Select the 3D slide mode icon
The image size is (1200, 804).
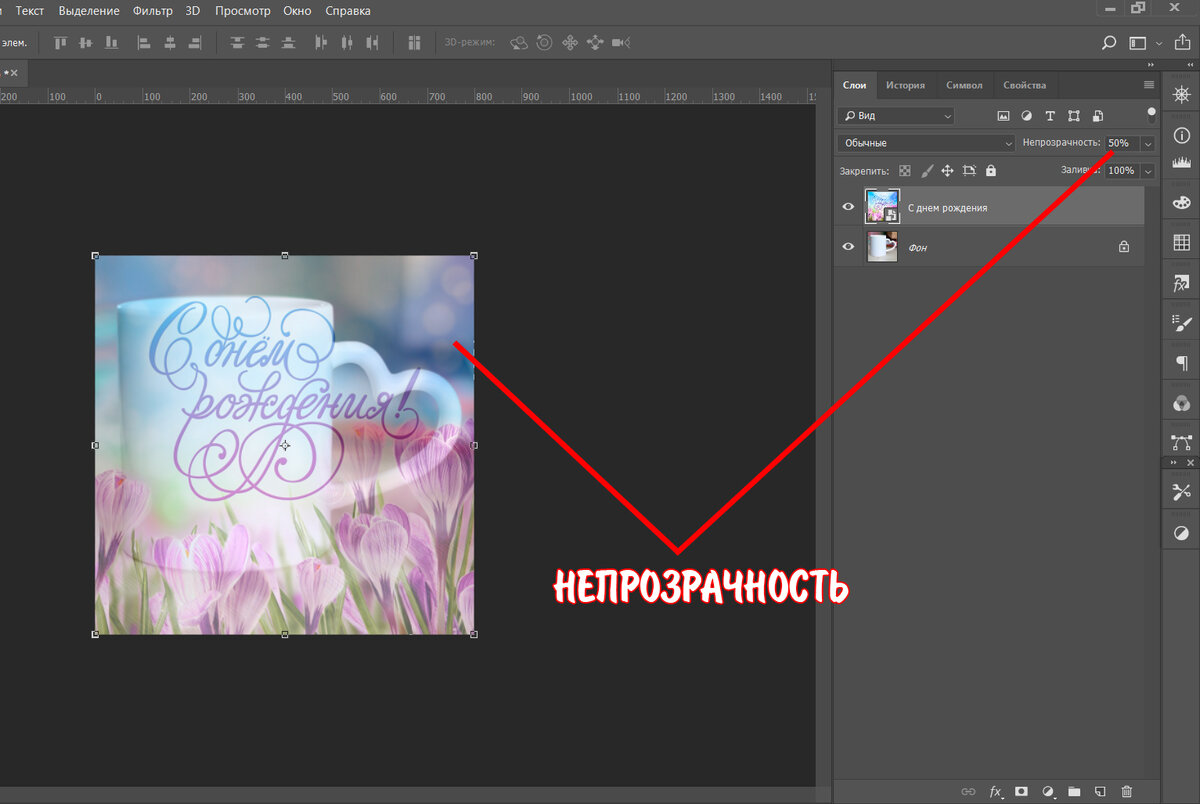[595, 43]
